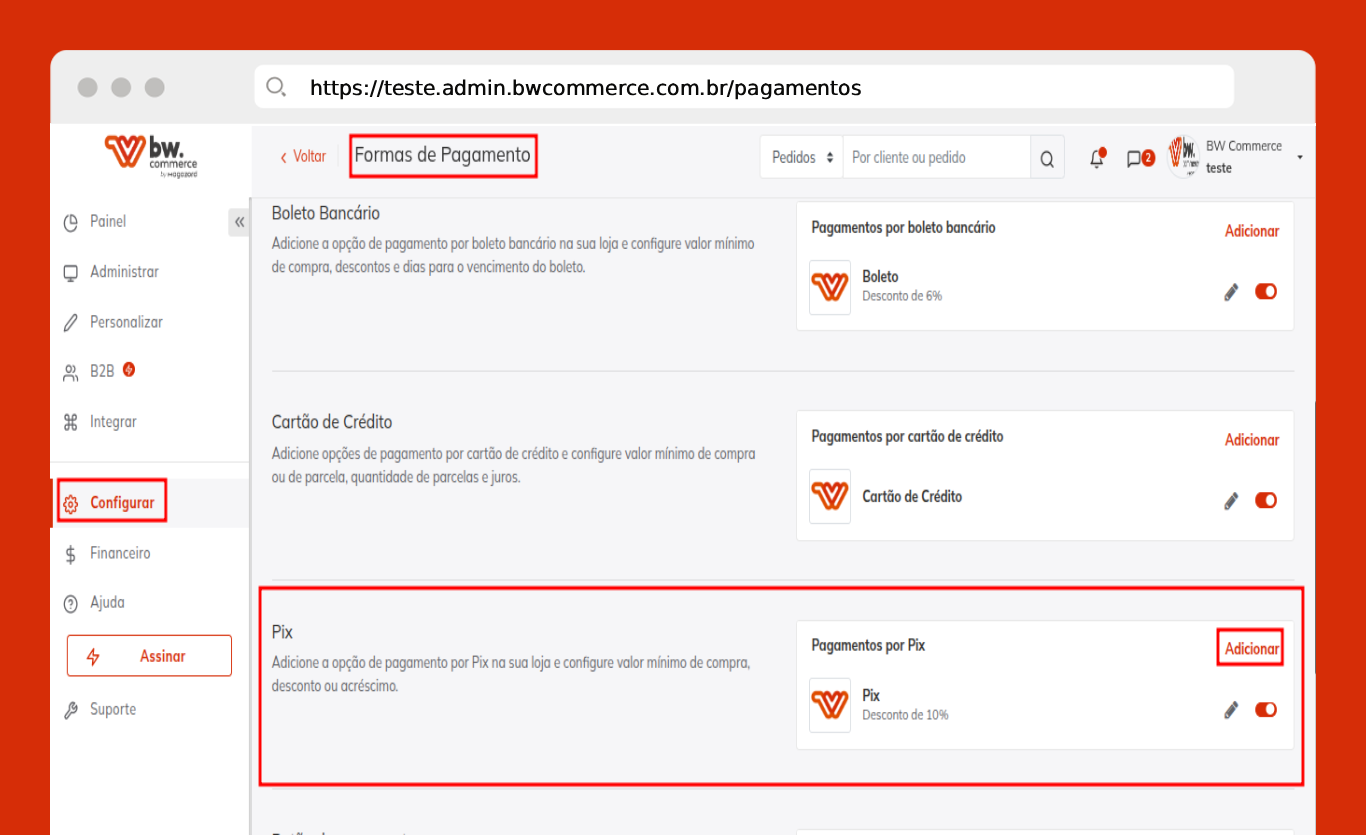Click the BW Commerce logo
This screenshot has height=835, width=1366.
pos(151,156)
